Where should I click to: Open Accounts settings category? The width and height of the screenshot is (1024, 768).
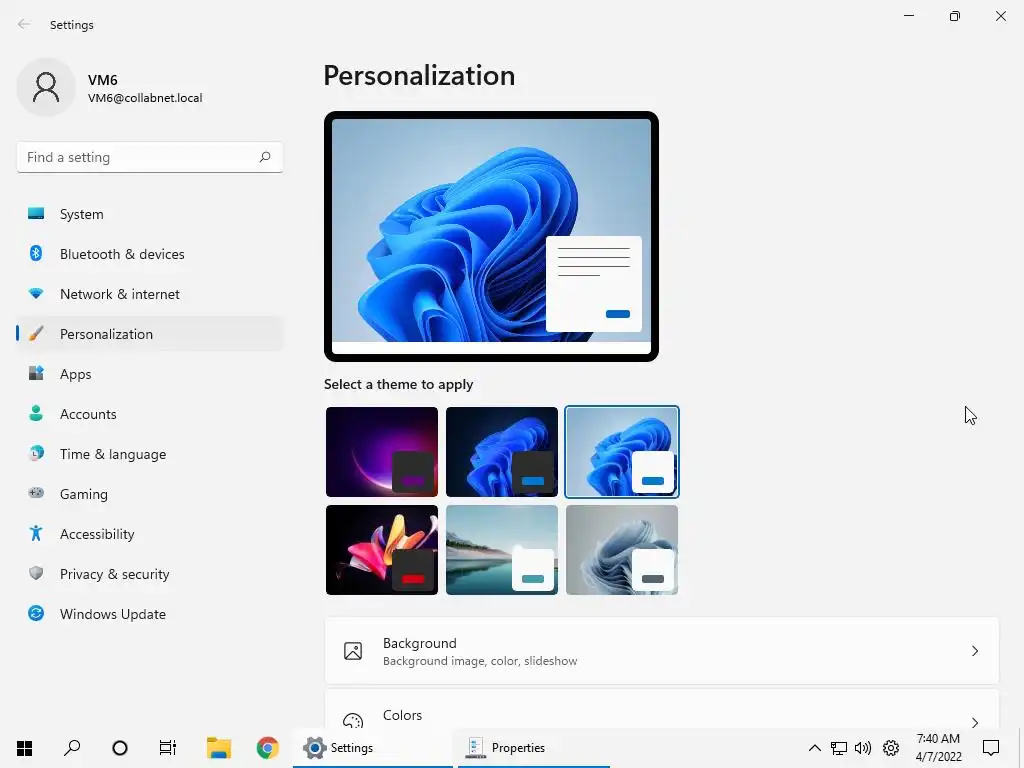tap(150, 414)
